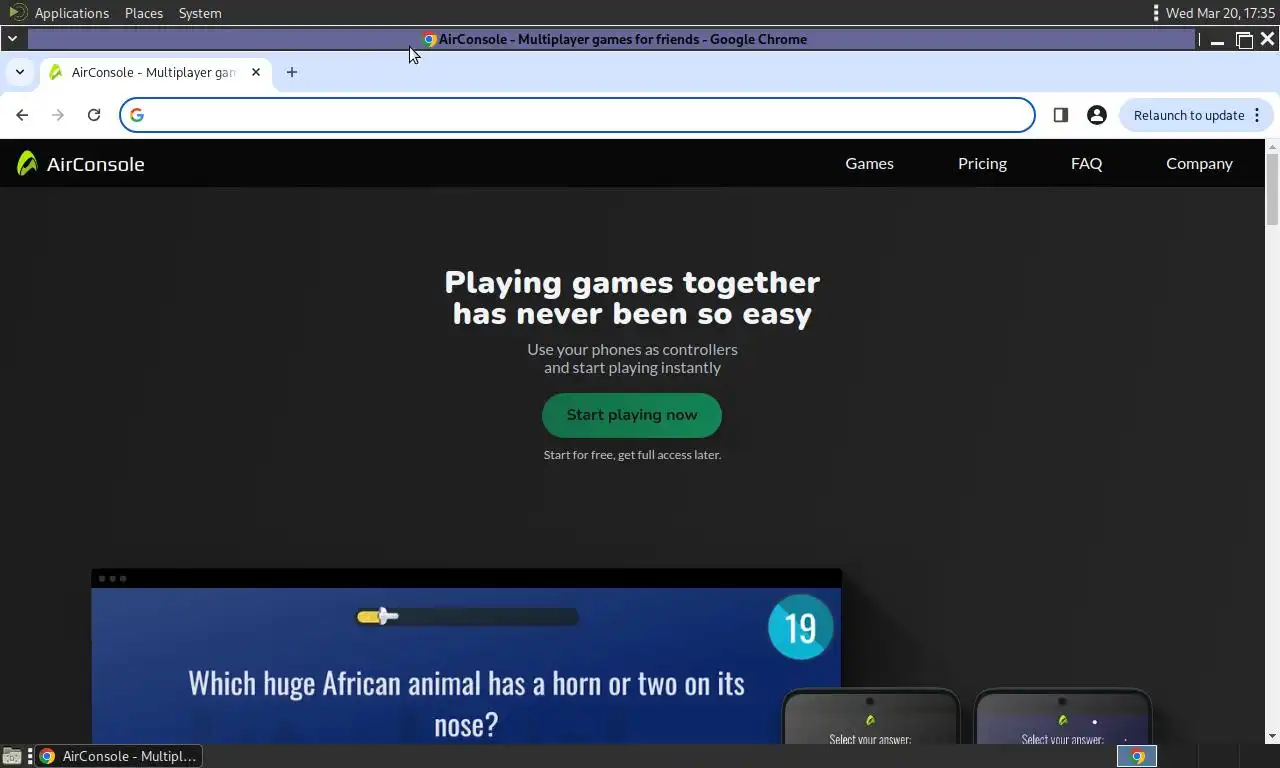Open the Places menu in the top panel
This screenshot has height=768, width=1280.
144,13
